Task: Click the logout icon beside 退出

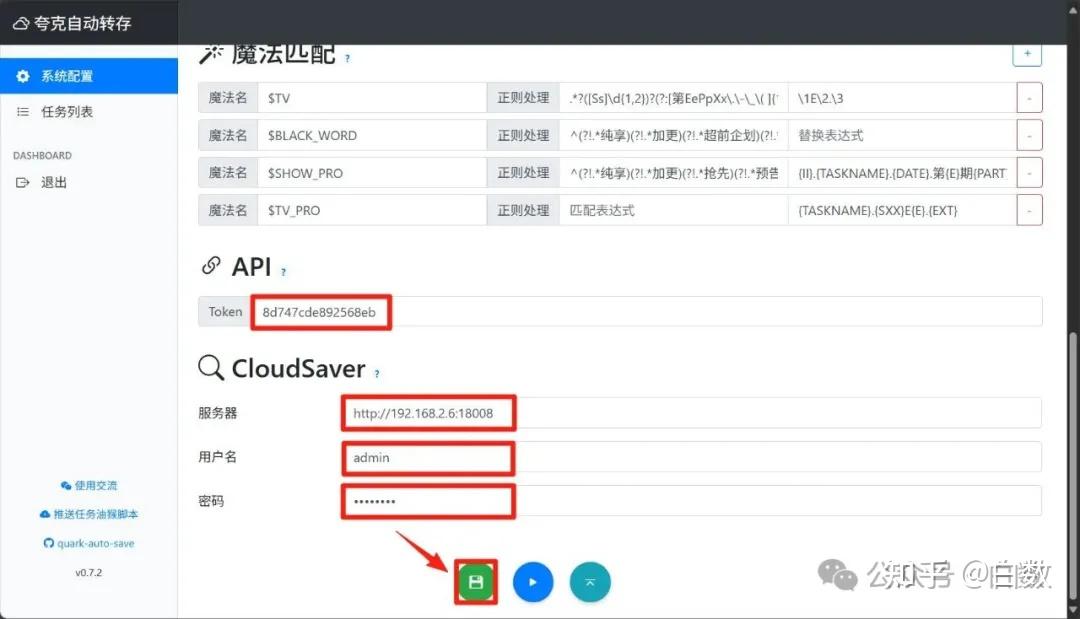Action: (x=22, y=182)
